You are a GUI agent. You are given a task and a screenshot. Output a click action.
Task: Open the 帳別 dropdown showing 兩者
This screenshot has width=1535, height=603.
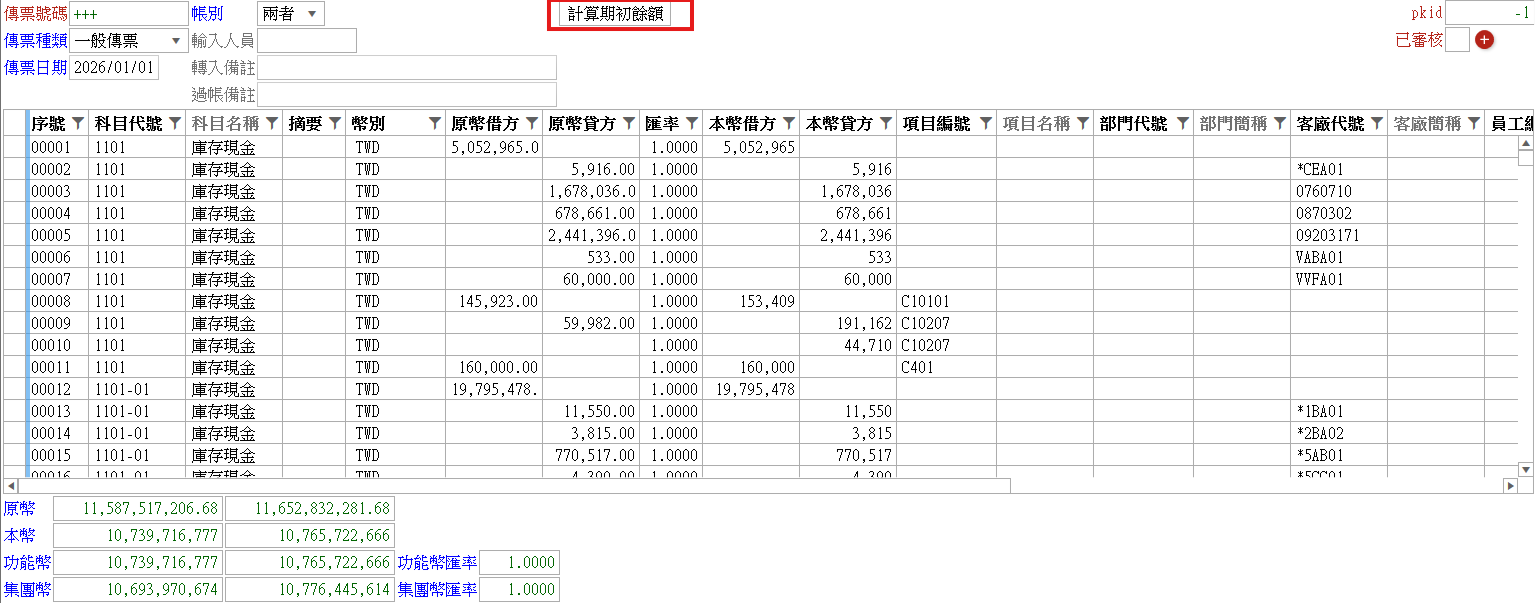291,14
